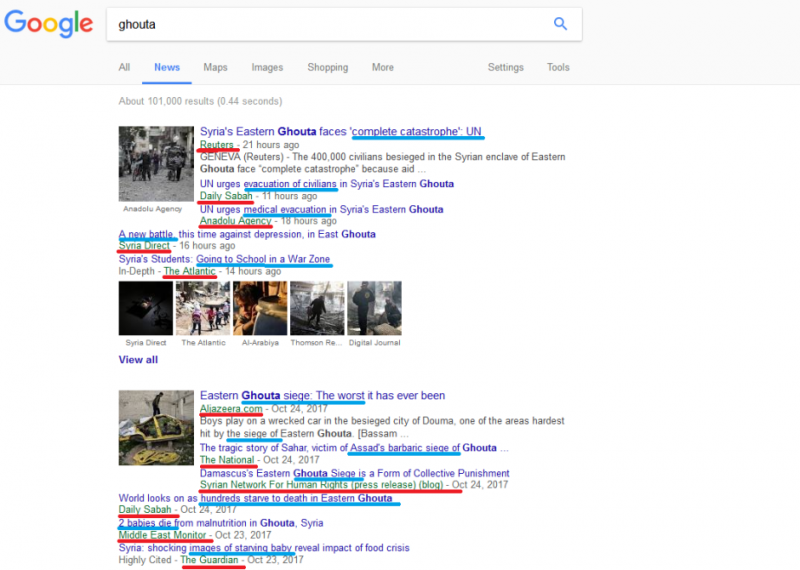Image resolution: width=800 pixels, height=570 pixels.
Task: Open World looks on as hundreds starve headline
Action: pos(256,498)
